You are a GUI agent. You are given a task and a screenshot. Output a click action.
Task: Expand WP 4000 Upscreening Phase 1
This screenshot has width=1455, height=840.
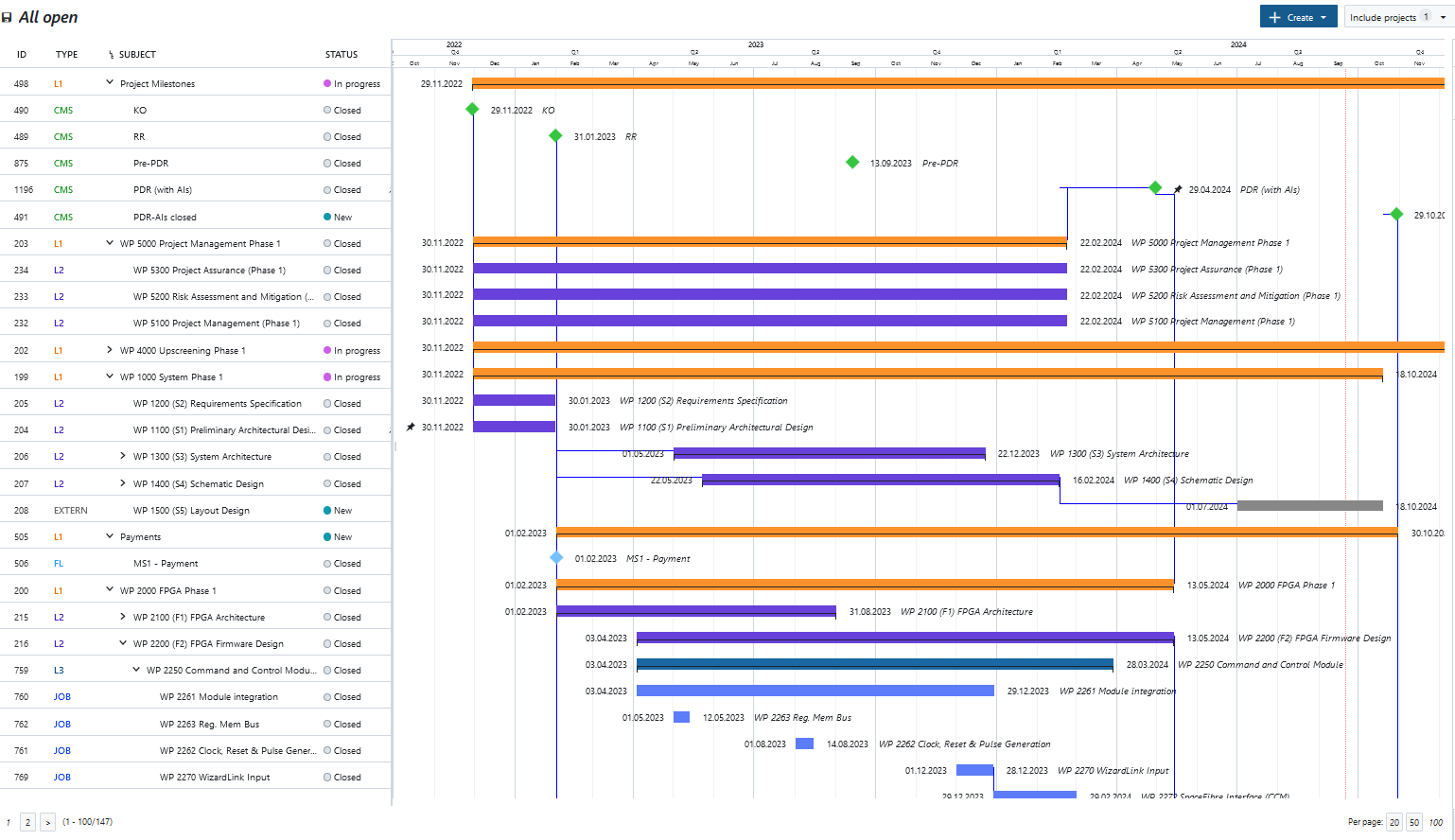click(x=110, y=350)
